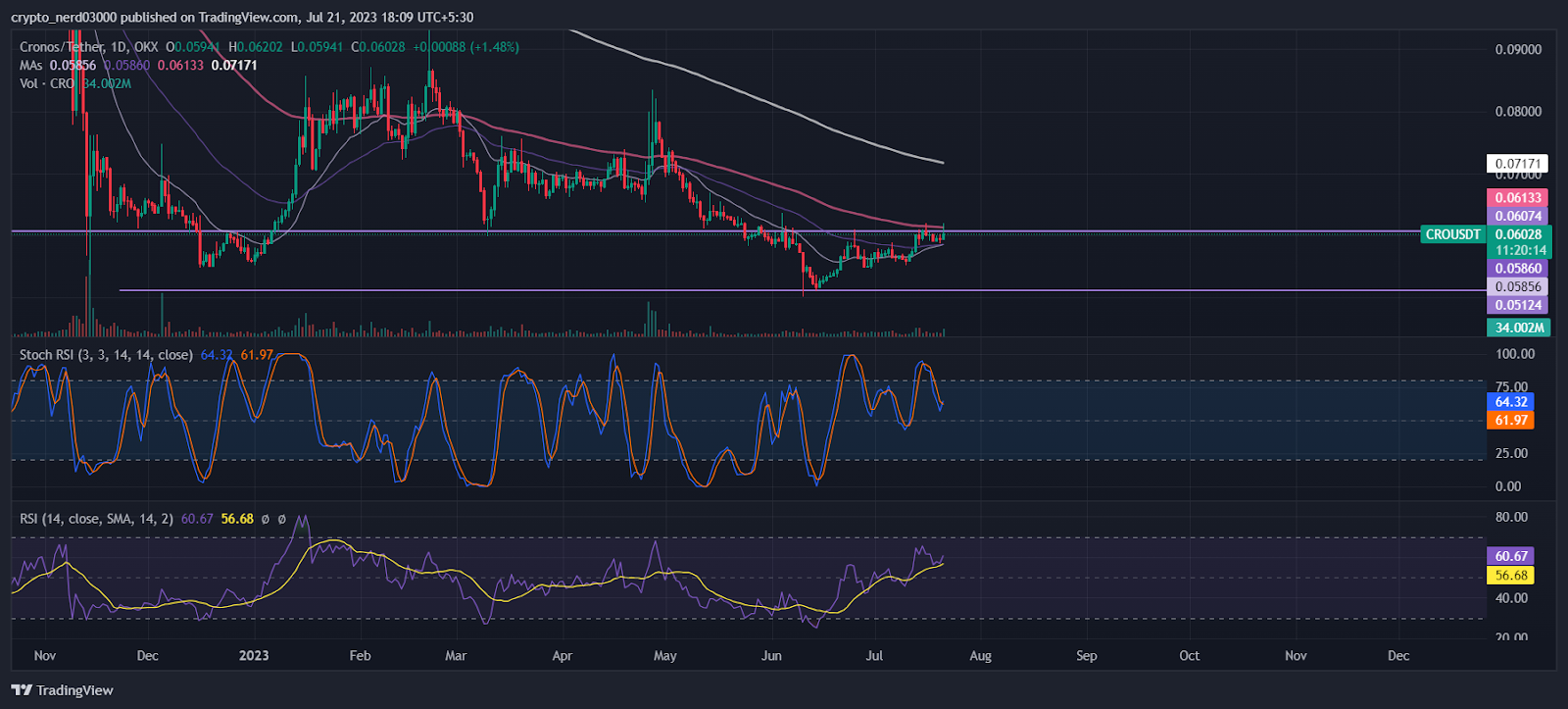Click the 0.08000 price scale label
The image size is (1568, 709).
point(1518,112)
